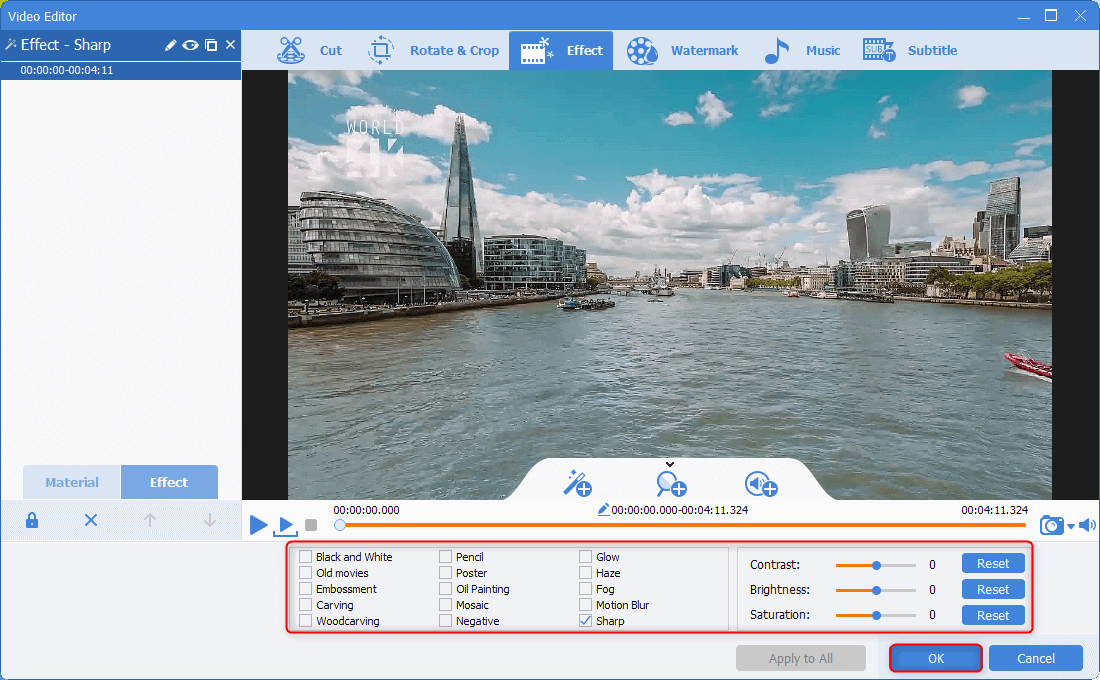Enable the Black and White effect
Viewport: 1100px width, 680px height.
[306, 556]
